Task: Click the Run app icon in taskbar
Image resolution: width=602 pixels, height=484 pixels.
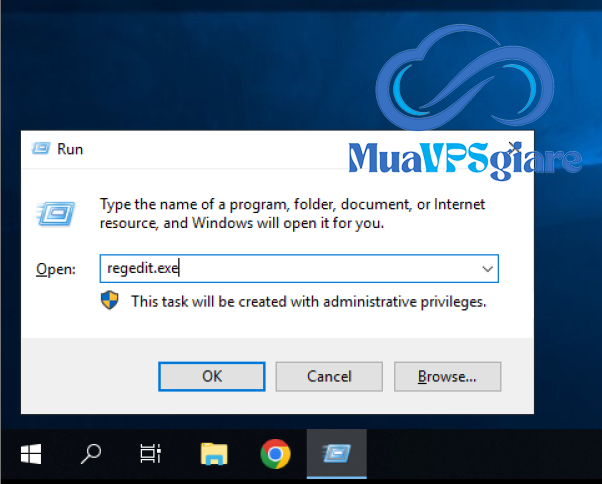Action: (x=335, y=455)
